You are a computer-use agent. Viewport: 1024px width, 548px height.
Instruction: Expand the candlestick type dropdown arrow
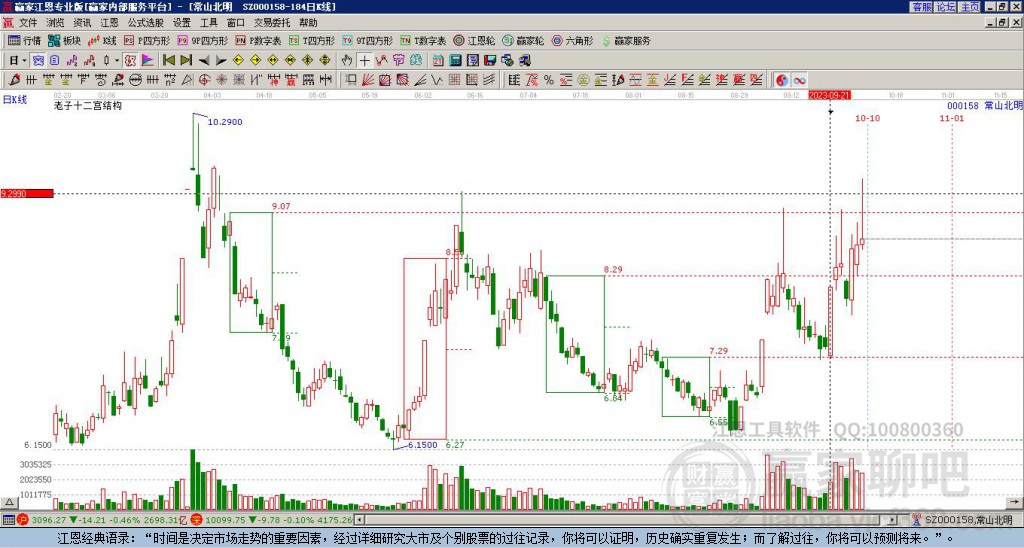tap(117, 61)
